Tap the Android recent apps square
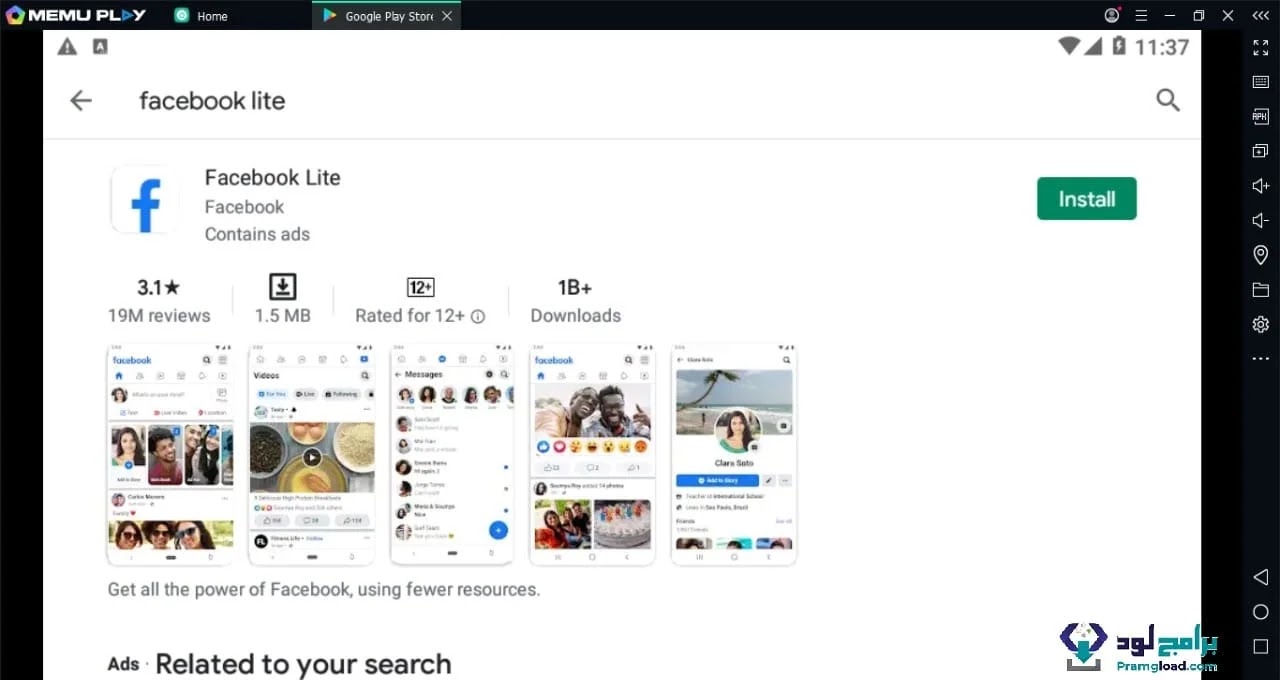This screenshot has width=1280, height=680. (x=1261, y=647)
